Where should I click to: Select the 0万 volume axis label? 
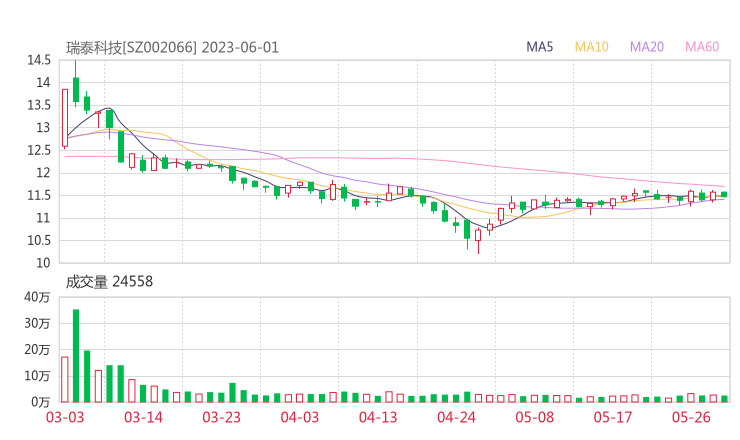tap(40, 402)
